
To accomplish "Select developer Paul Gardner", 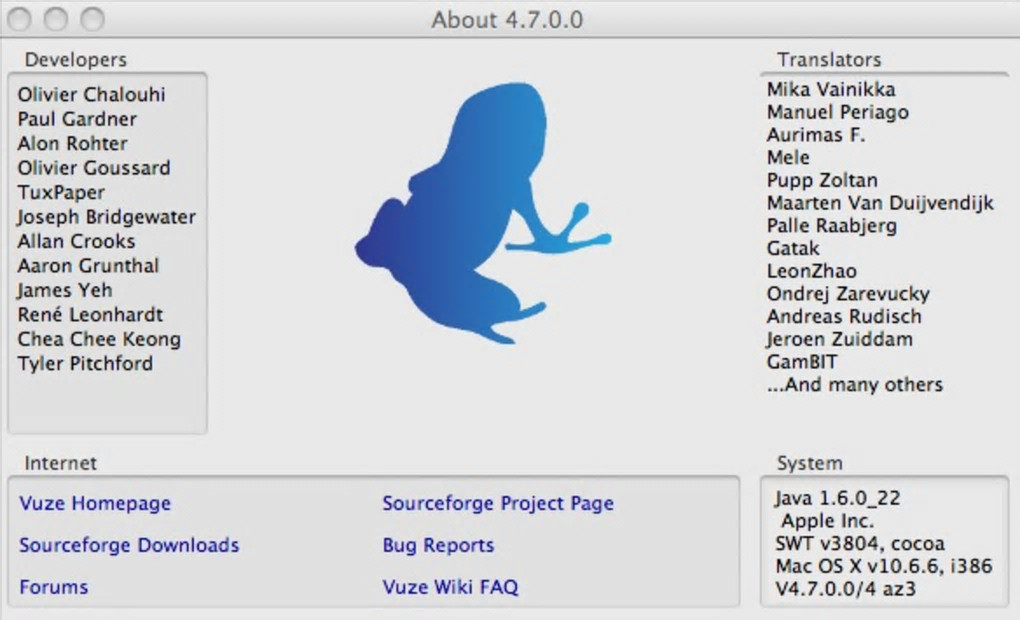I will pyautogui.click(x=77, y=119).
